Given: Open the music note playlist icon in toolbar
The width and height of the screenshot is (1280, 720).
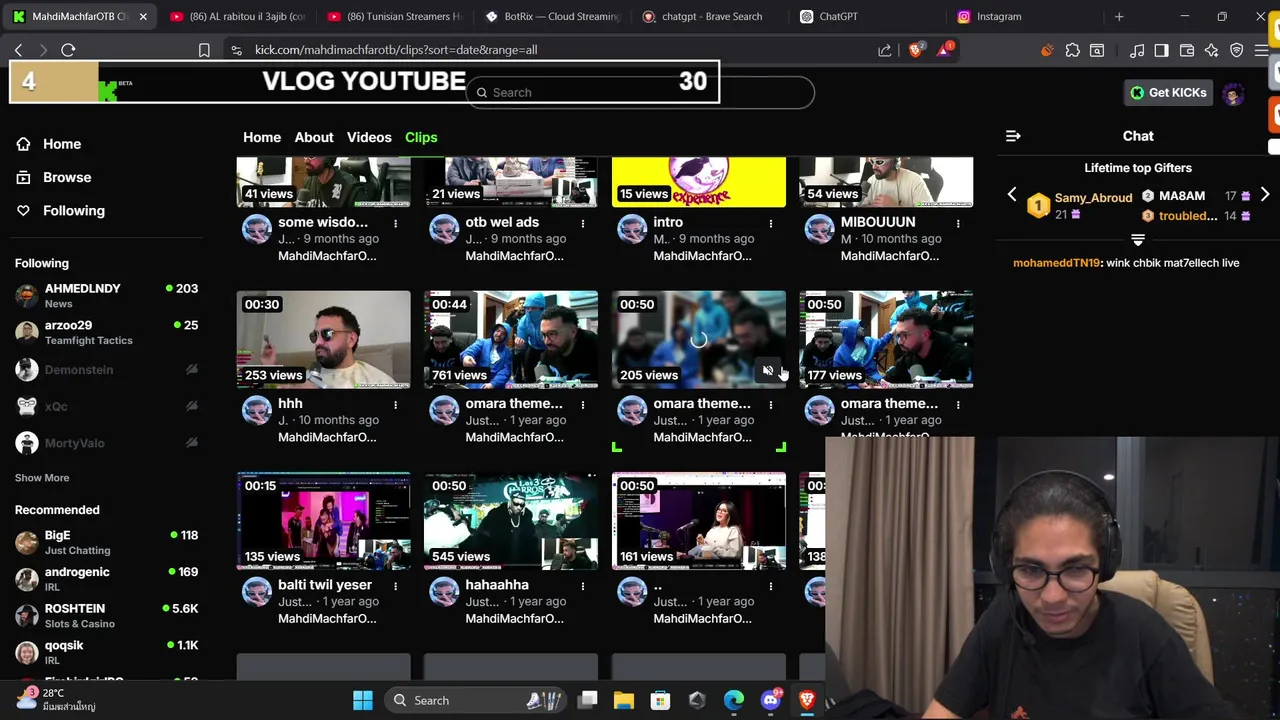Looking at the screenshot, I should [1137, 50].
